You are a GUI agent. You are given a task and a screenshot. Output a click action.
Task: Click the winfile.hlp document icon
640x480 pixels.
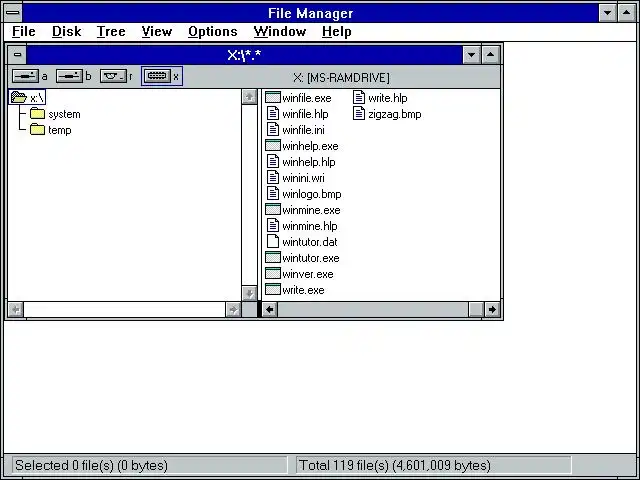(273, 113)
